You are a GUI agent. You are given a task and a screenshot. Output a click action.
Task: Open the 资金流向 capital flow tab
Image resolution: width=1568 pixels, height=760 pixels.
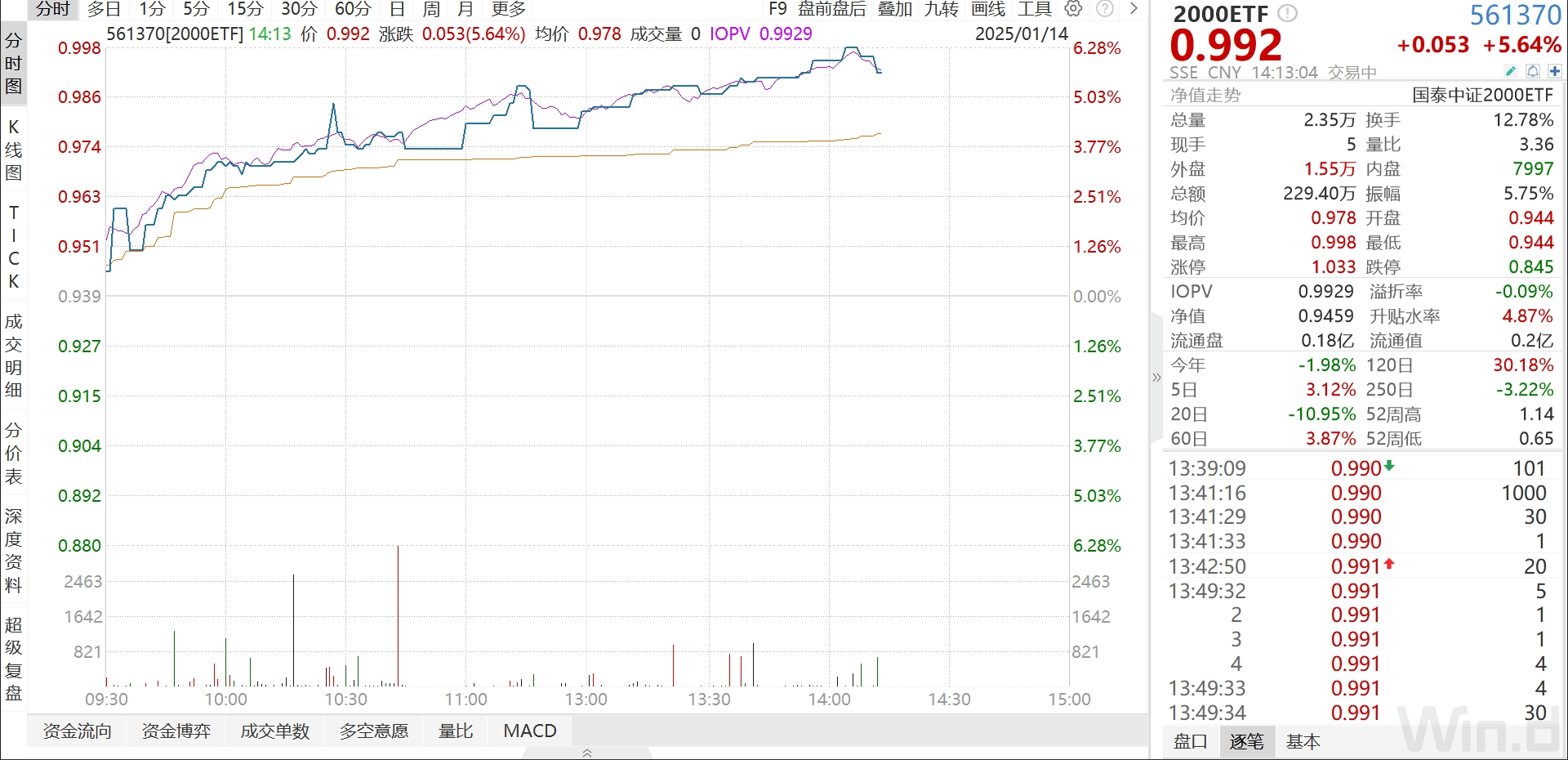point(78,731)
